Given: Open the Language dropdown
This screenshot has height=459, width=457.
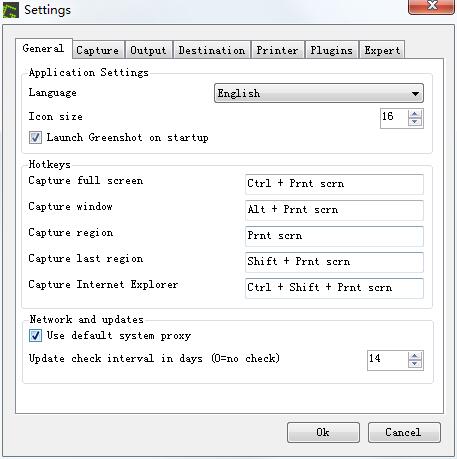Looking at the screenshot, I should tap(319, 93).
